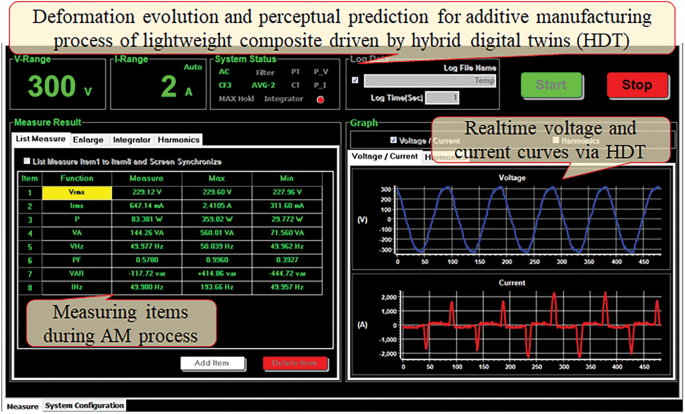Click the red Integrator indicator light
This screenshot has width=685, height=414.
click(320, 100)
